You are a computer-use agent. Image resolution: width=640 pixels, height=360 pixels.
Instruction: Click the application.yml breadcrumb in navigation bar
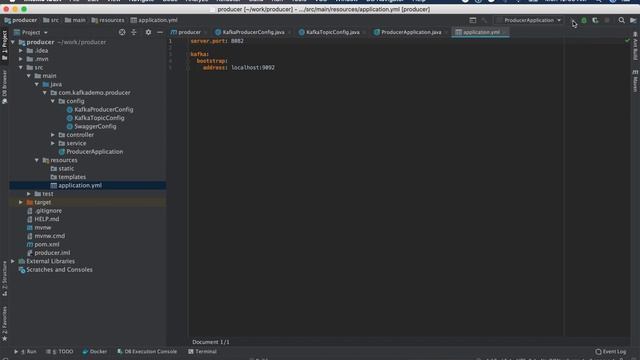pyautogui.click(x=154, y=20)
